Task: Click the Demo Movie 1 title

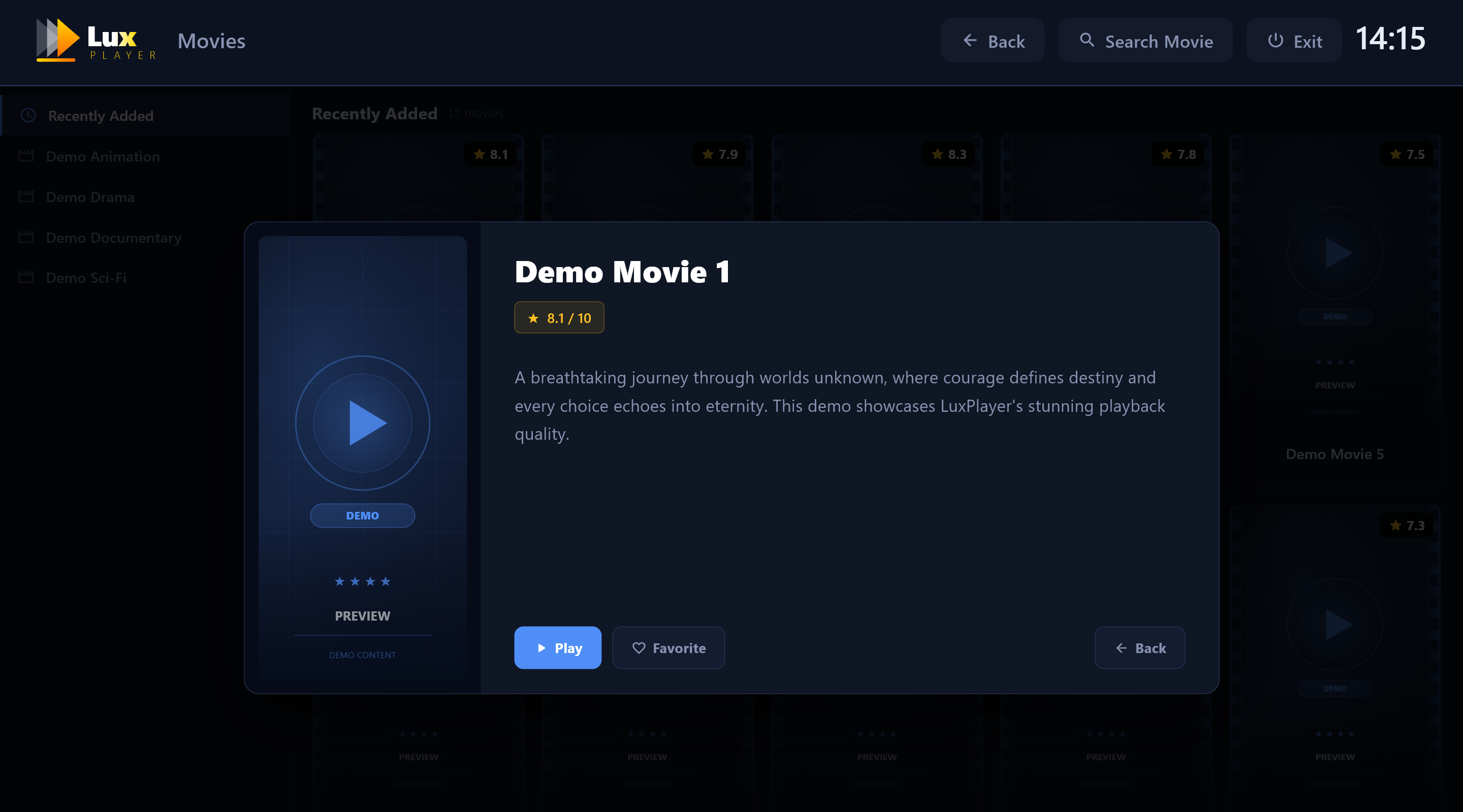Action: coord(622,271)
